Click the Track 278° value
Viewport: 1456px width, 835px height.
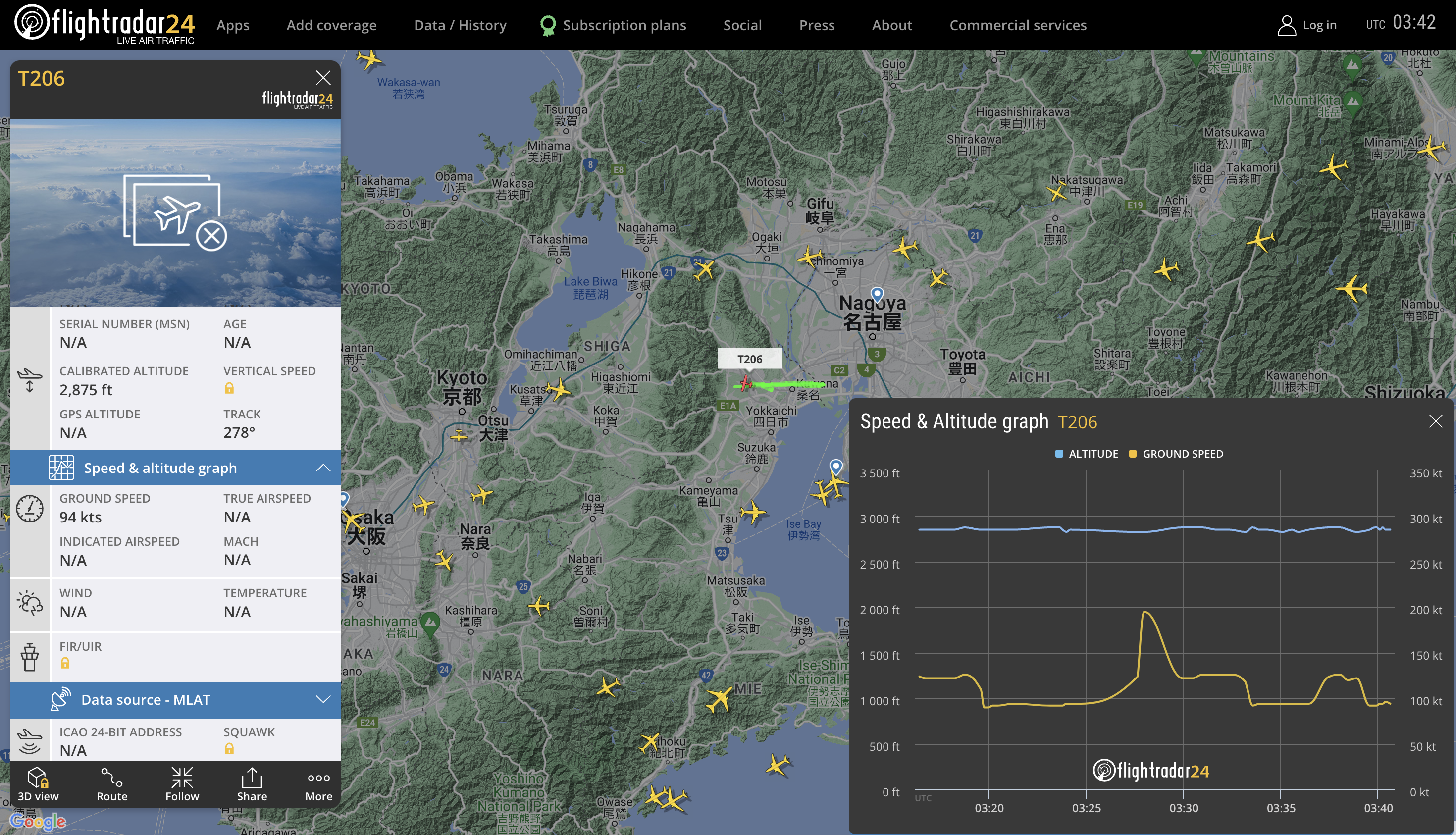pyautogui.click(x=239, y=432)
